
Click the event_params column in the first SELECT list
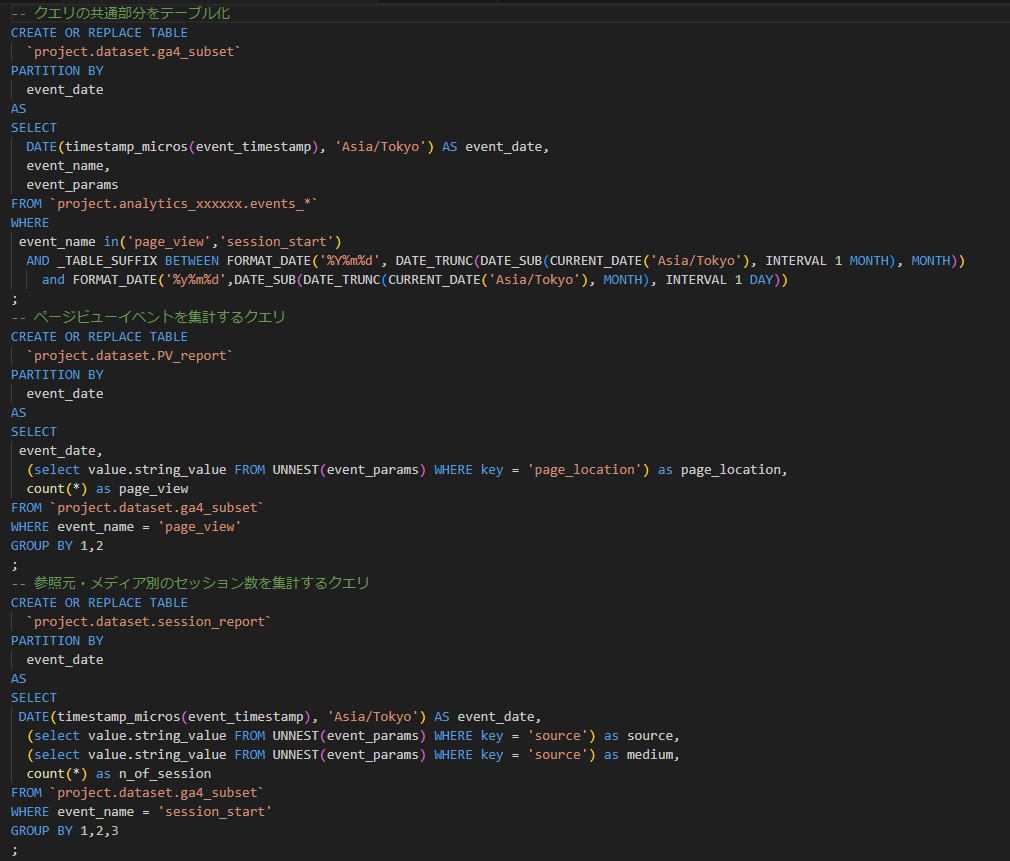pyautogui.click(x=72, y=184)
